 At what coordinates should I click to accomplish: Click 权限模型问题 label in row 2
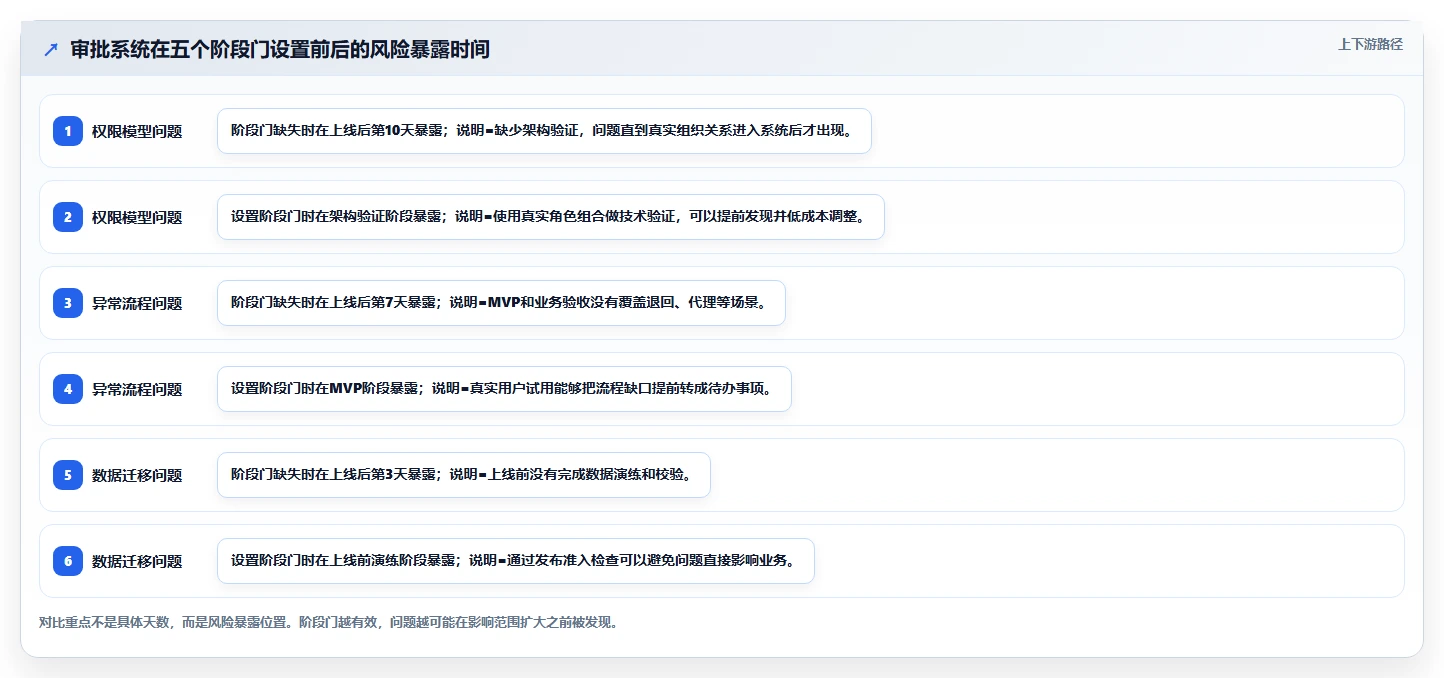pos(137,217)
